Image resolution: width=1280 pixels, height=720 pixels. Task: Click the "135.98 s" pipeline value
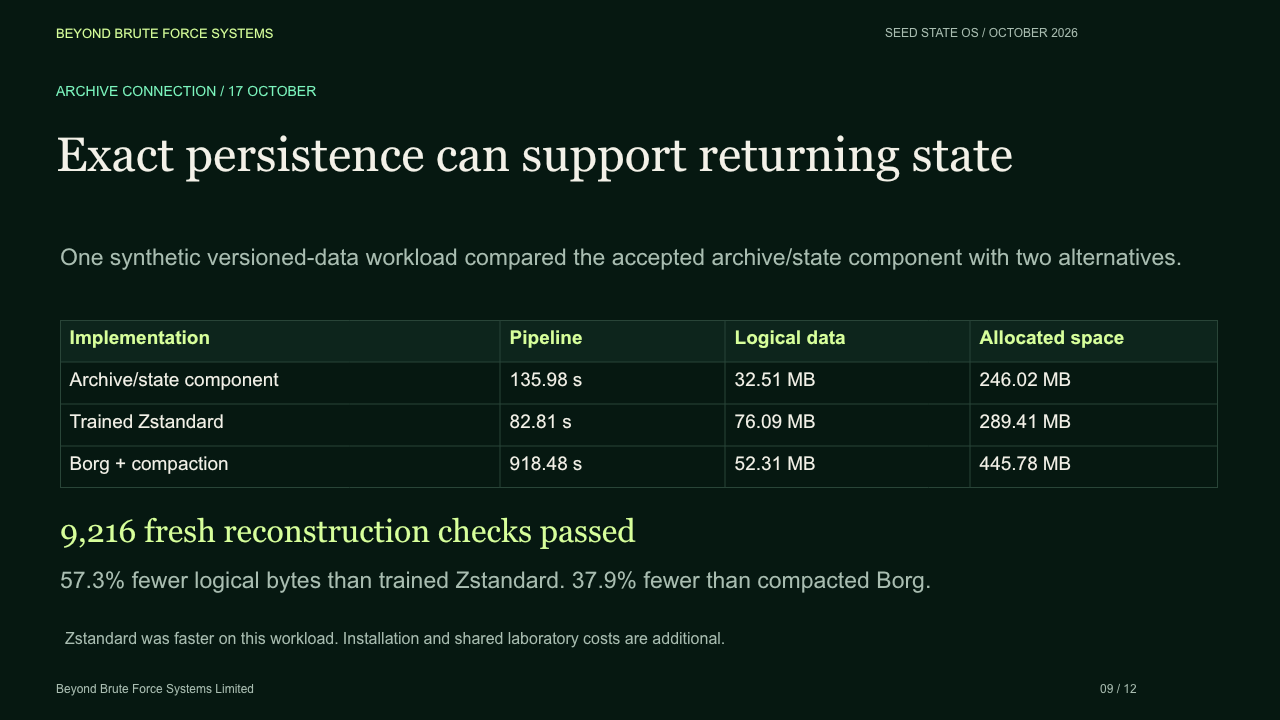(x=612, y=383)
